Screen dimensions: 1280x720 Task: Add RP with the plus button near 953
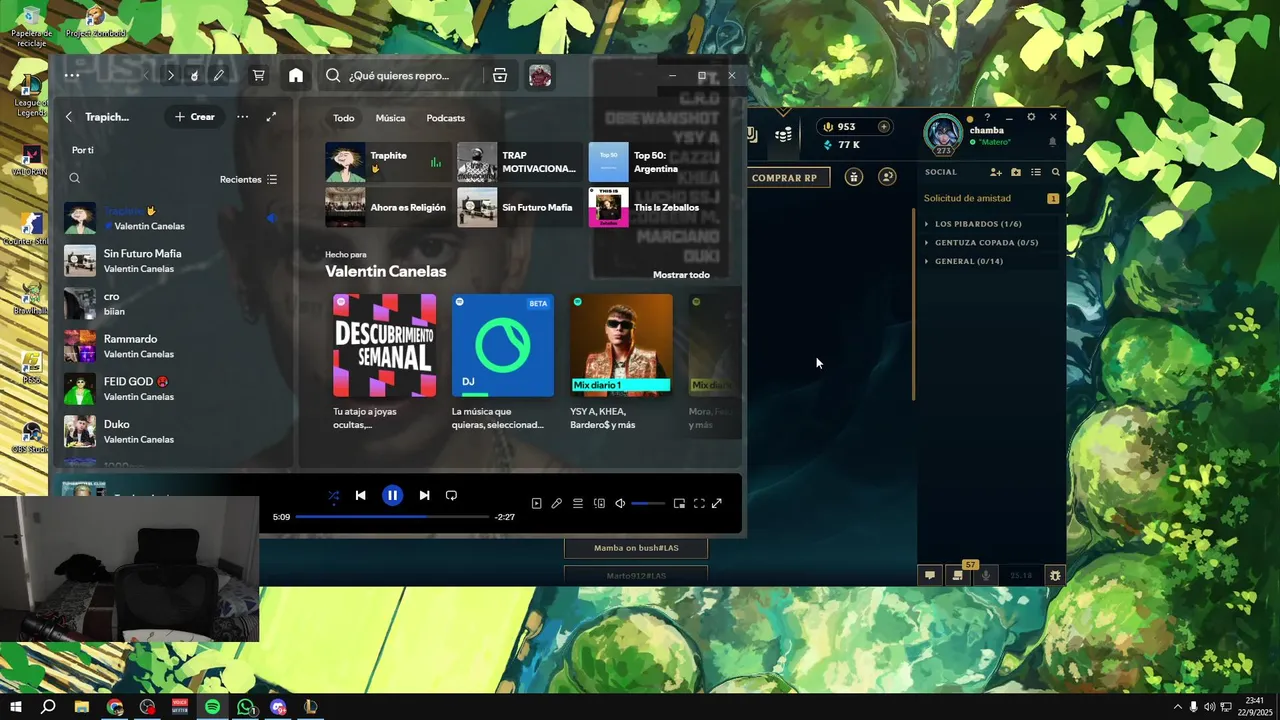[x=883, y=127]
